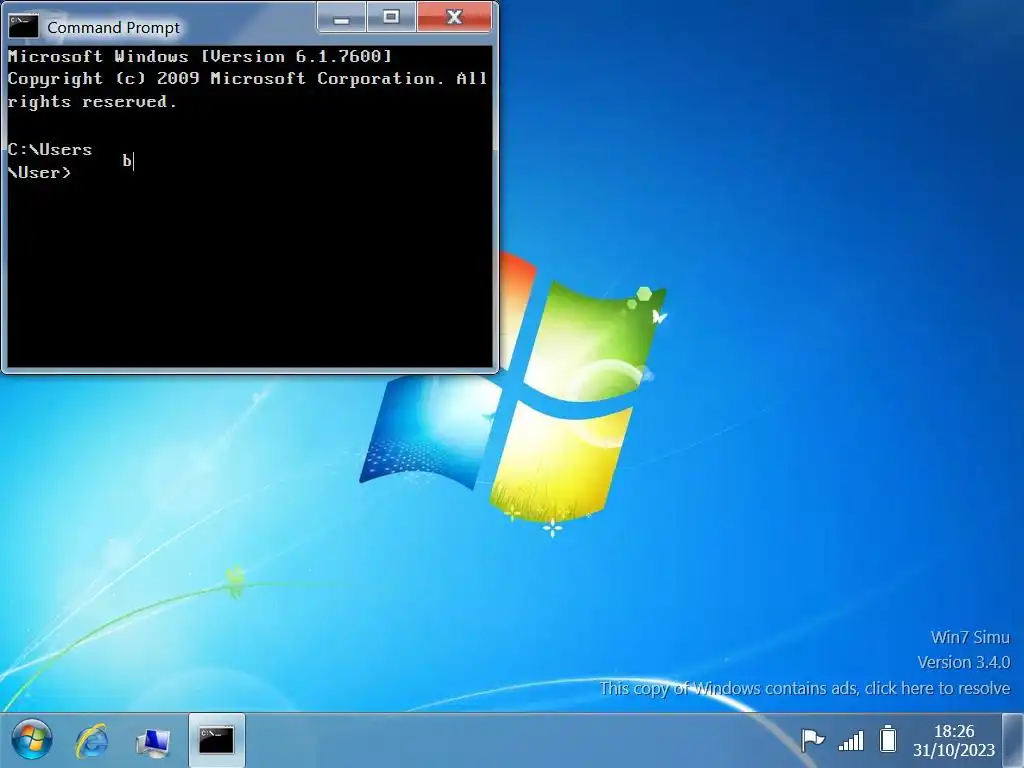The width and height of the screenshot is (1024, 768).
Task: Click the Command Prompt title bar icon
Action: click(23, 27)
